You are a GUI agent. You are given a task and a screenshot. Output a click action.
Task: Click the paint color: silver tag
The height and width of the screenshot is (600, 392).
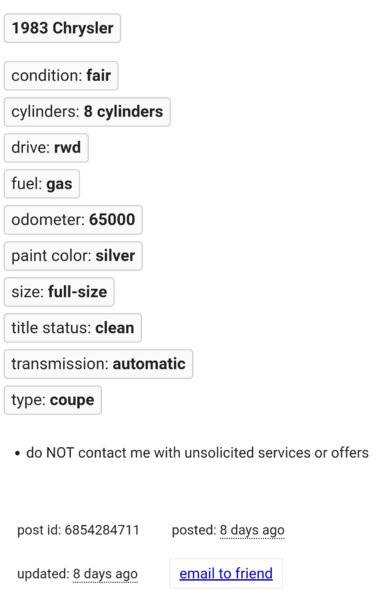click(73, 256)
